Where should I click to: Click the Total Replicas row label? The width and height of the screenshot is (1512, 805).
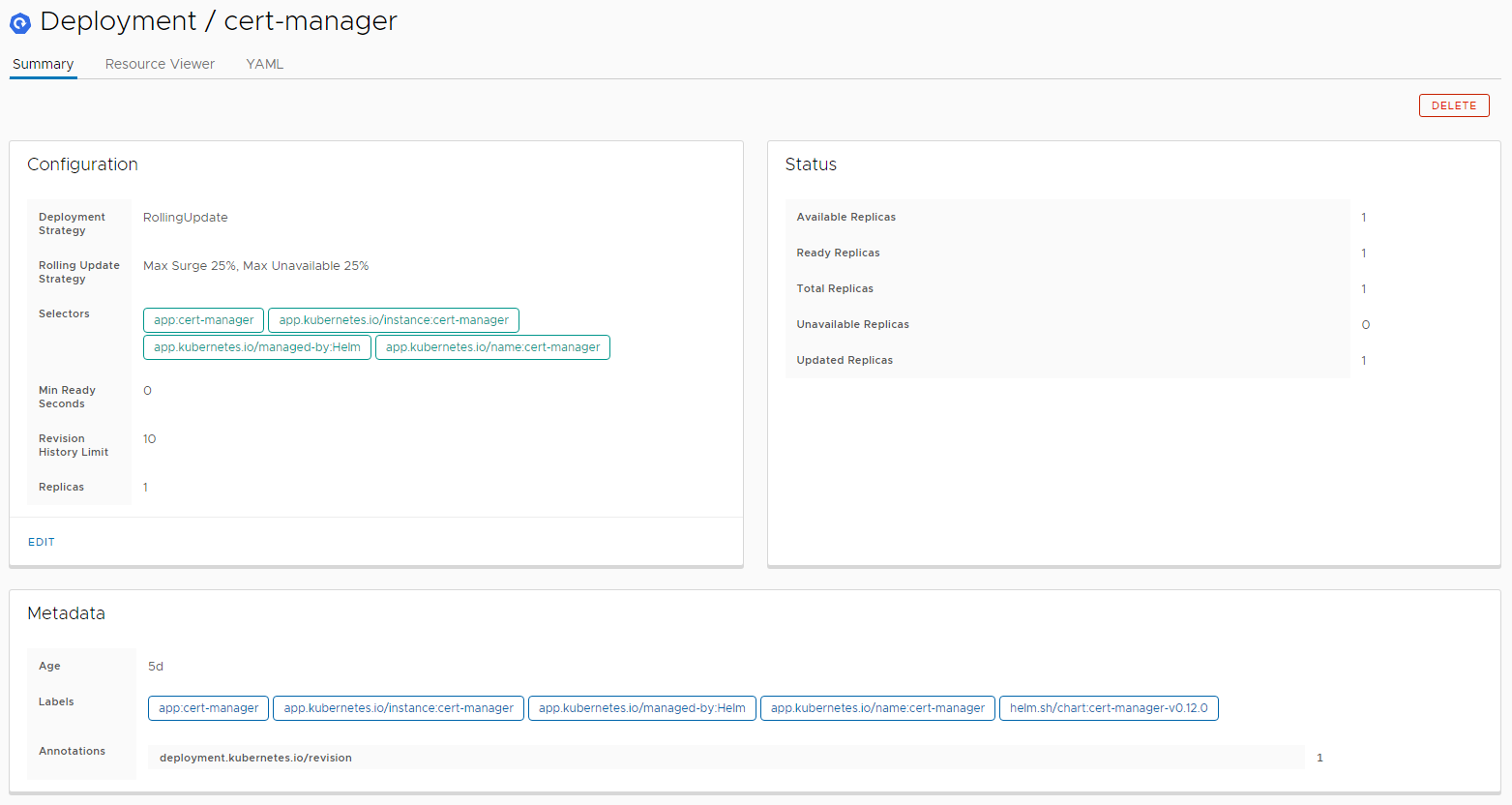pos(835,289)
